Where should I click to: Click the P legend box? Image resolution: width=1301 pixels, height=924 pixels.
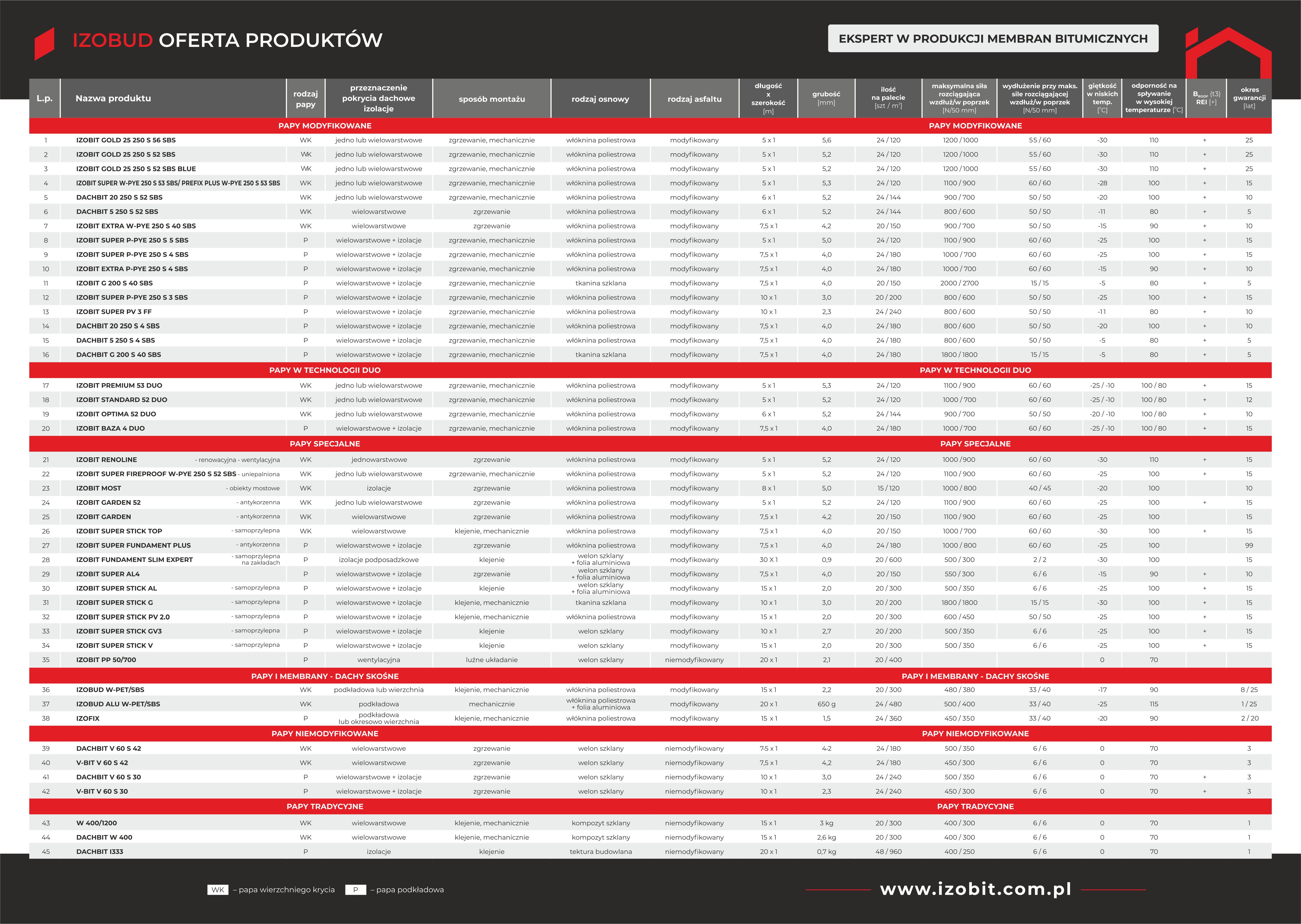pos(355,890)
